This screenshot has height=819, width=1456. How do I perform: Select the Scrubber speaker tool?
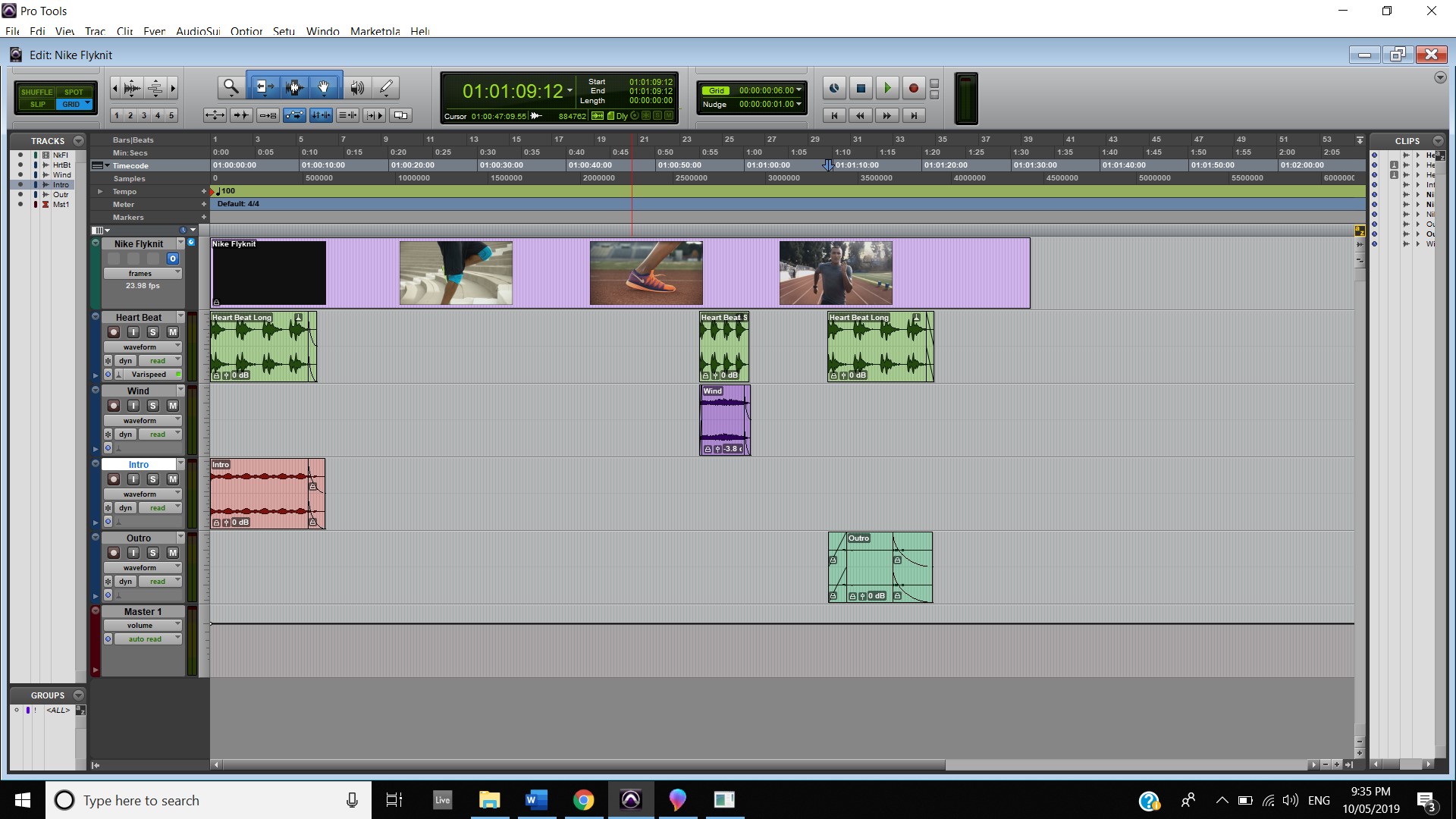[356, 88]
